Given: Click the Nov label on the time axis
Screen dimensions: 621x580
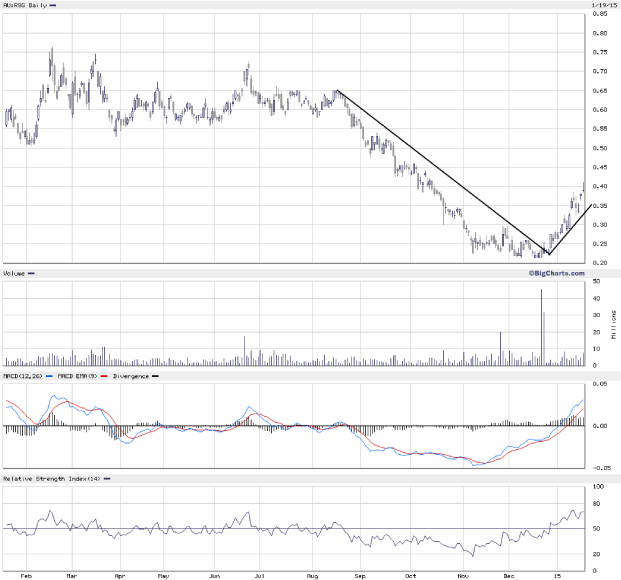Looking at the screenshot, I should pyautogui.click(x=463, y=577).
